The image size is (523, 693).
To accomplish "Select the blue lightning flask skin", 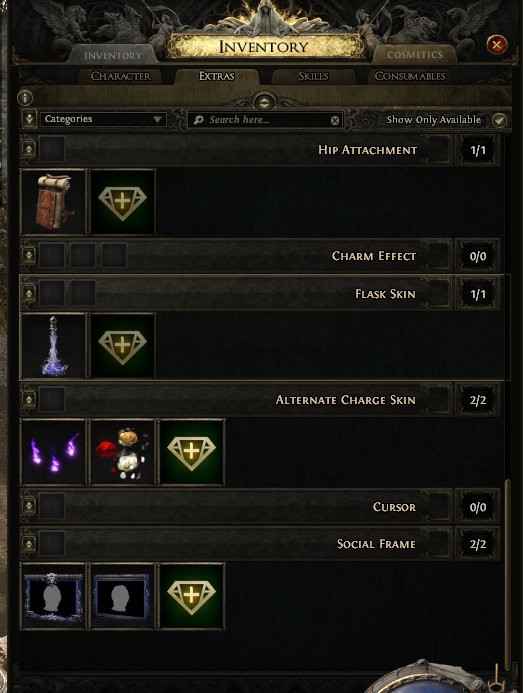I will [x=53, y=346].
